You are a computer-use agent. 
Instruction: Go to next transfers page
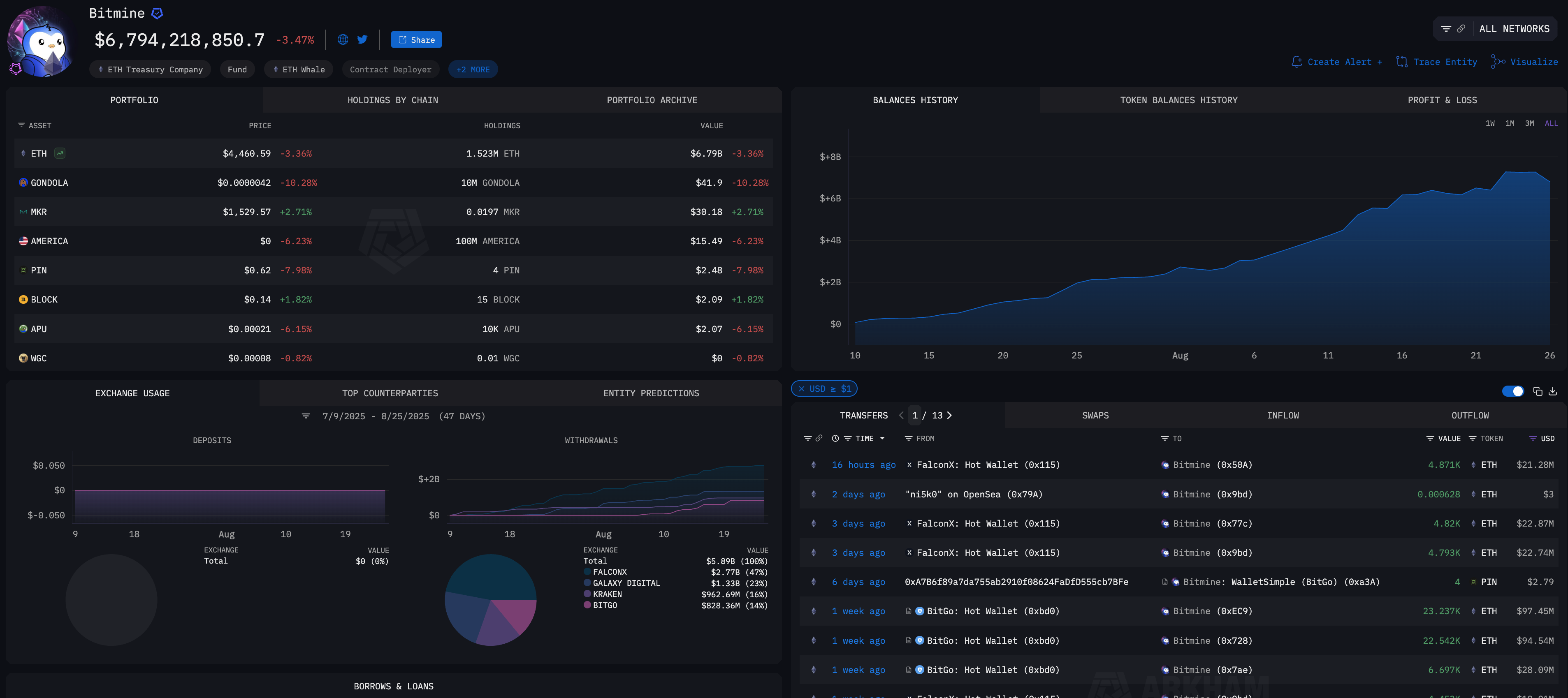[x=949, y=416]
